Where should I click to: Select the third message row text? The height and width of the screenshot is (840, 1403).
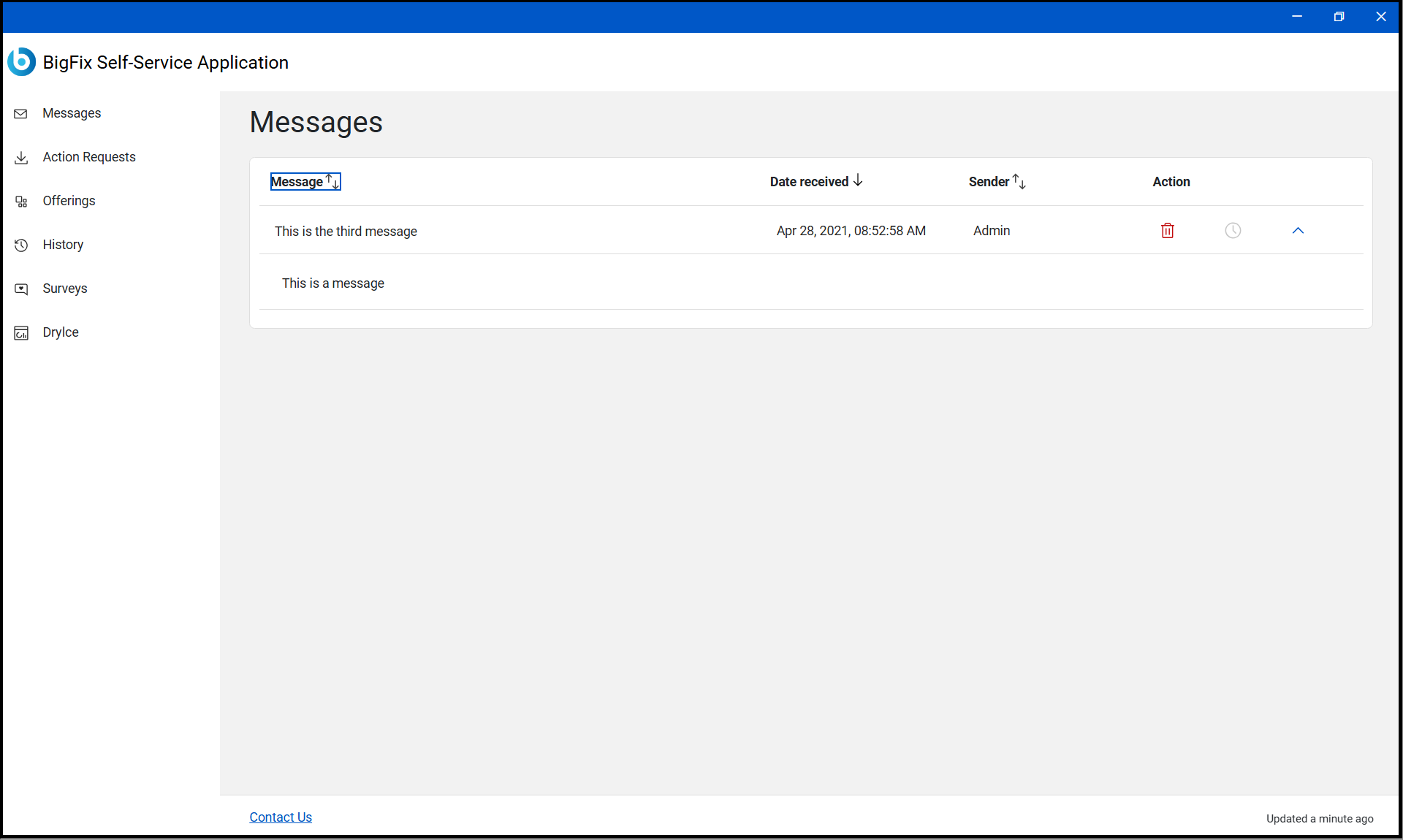346,232
